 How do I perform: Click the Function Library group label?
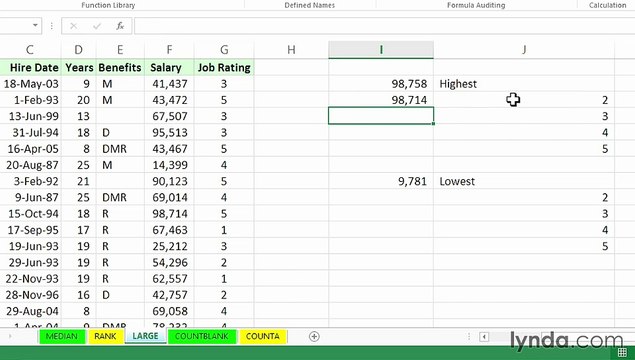108,5
